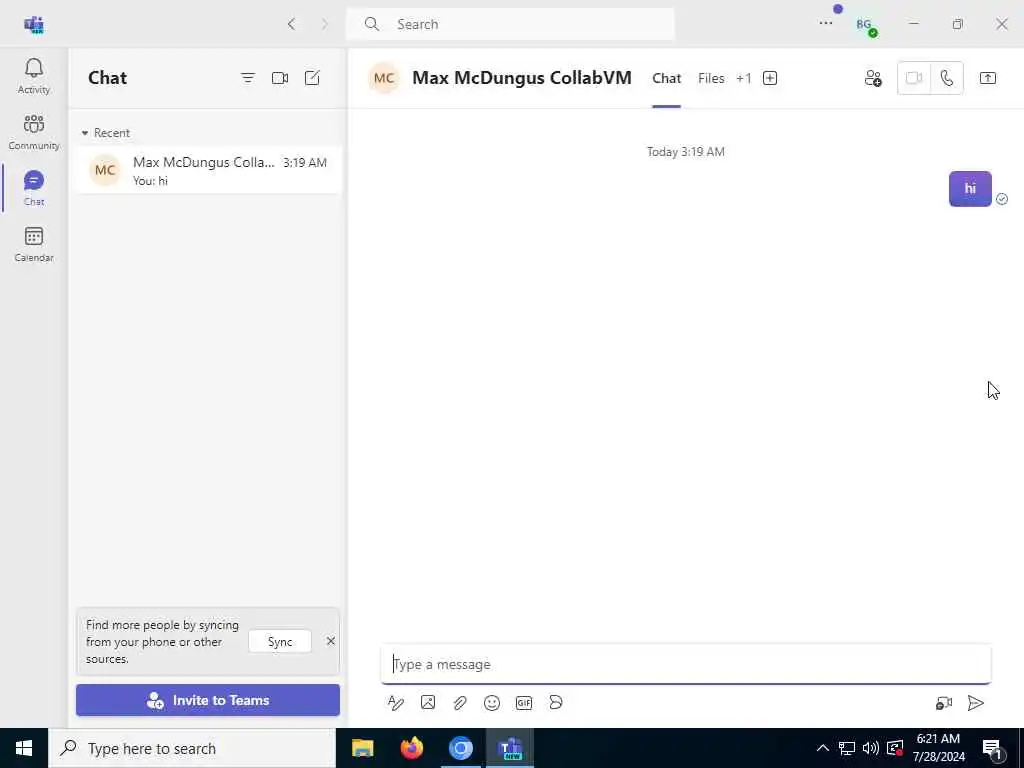
Task: Open Settings and more ellipsis
Action: coord(825,24)
